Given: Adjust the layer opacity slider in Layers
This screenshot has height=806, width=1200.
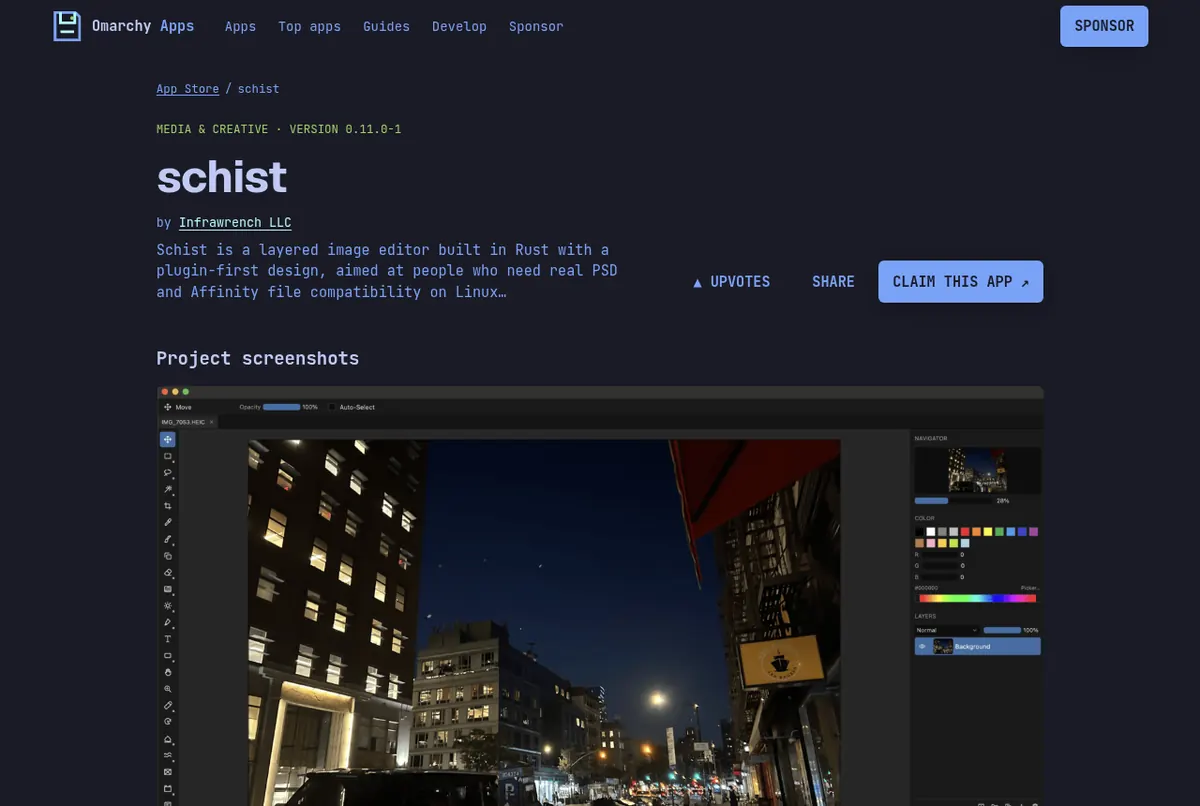Looking at the screenshot, I should click(x=1002, y=630).
